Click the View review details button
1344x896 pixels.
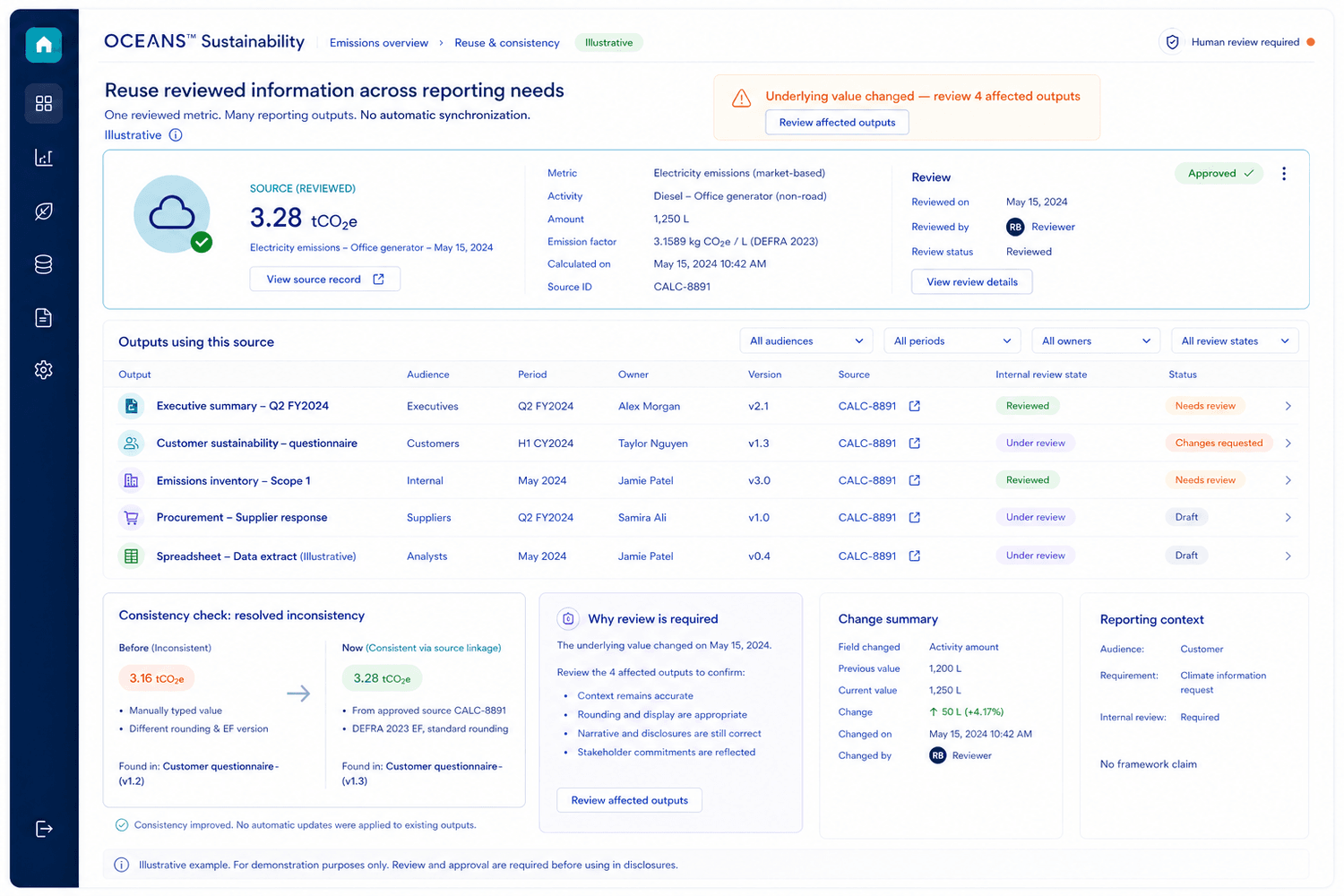(972, 281)
